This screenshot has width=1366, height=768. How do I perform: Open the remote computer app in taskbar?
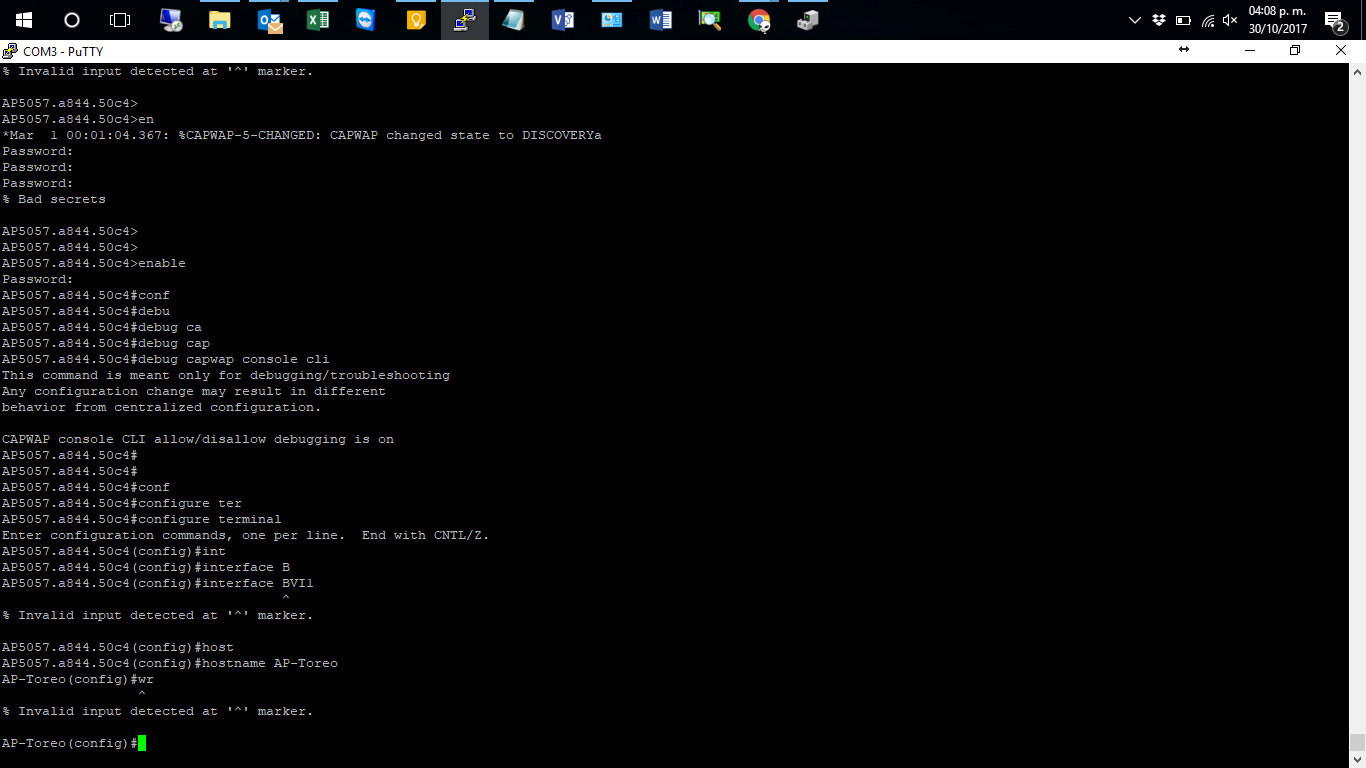click(x=171, y=20)
